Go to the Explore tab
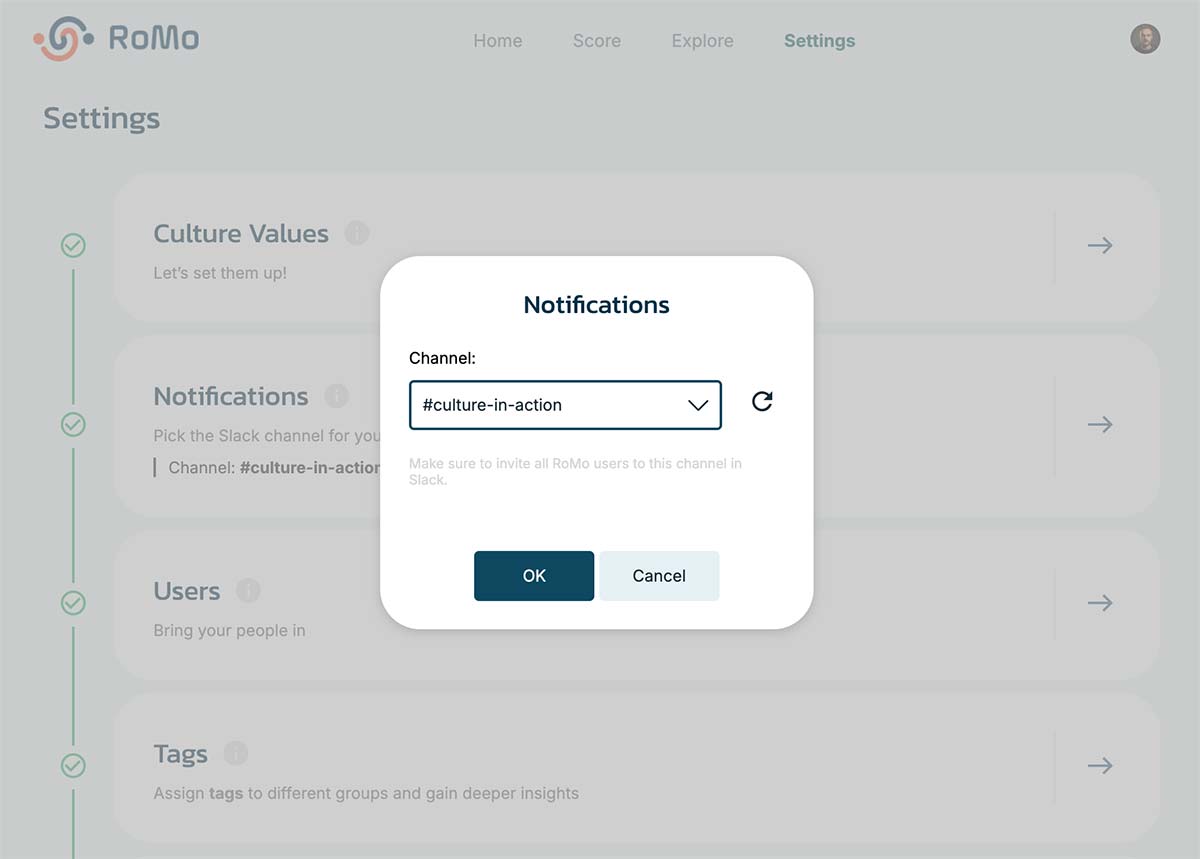 (703, 41)
